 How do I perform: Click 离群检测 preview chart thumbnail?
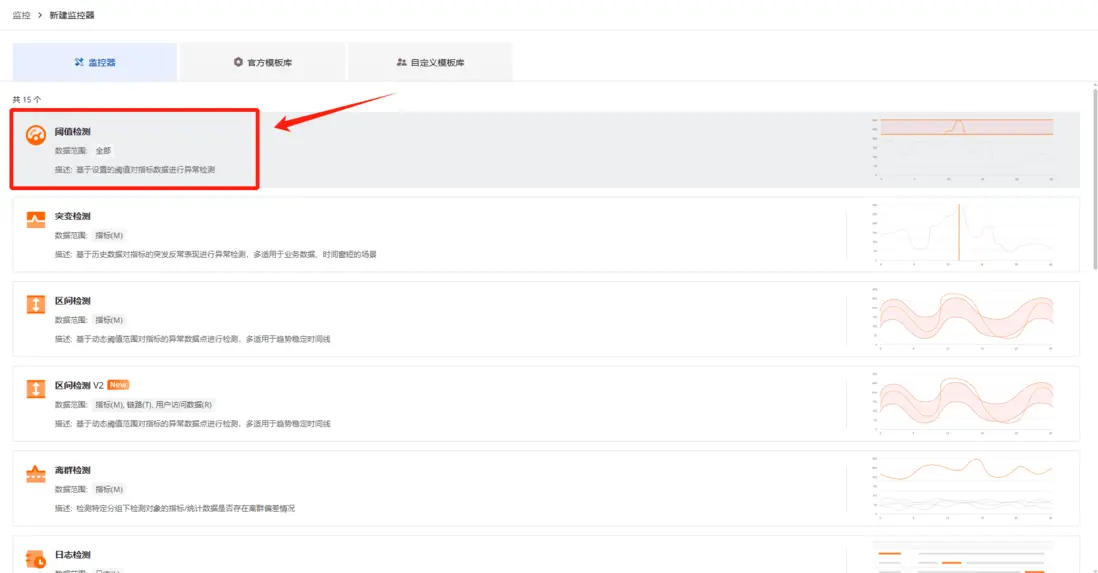coord(963,488)
